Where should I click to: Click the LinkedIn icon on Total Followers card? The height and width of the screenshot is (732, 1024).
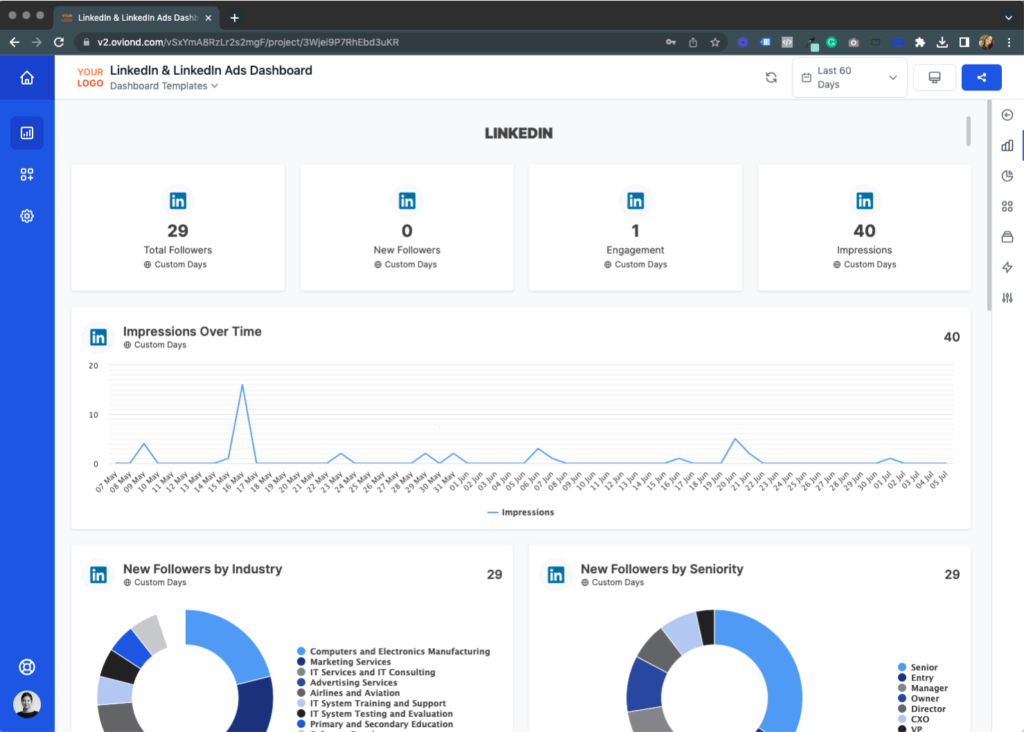tap(178, 200)
